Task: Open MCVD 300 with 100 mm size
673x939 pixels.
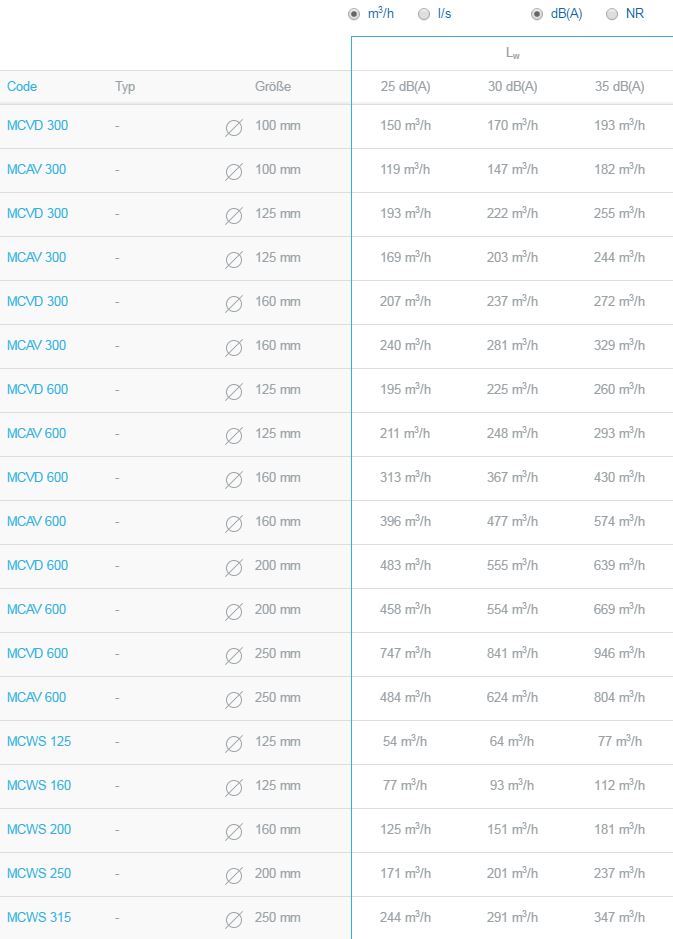Action: (x=37, y=125)
